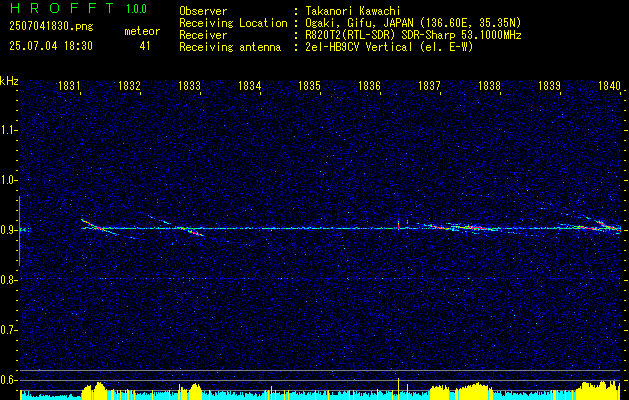The image size is (629, 400).
Task: Click the yellow power block under 1840
Action: click(x=599, y=390)
